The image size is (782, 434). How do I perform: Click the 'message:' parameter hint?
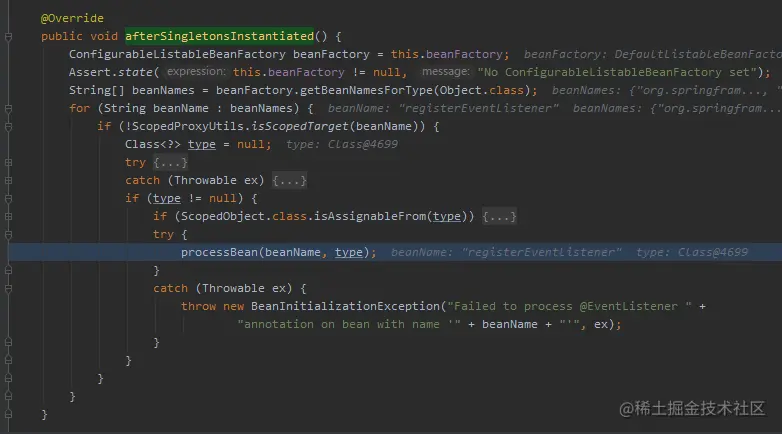click(x=446, y=72)
